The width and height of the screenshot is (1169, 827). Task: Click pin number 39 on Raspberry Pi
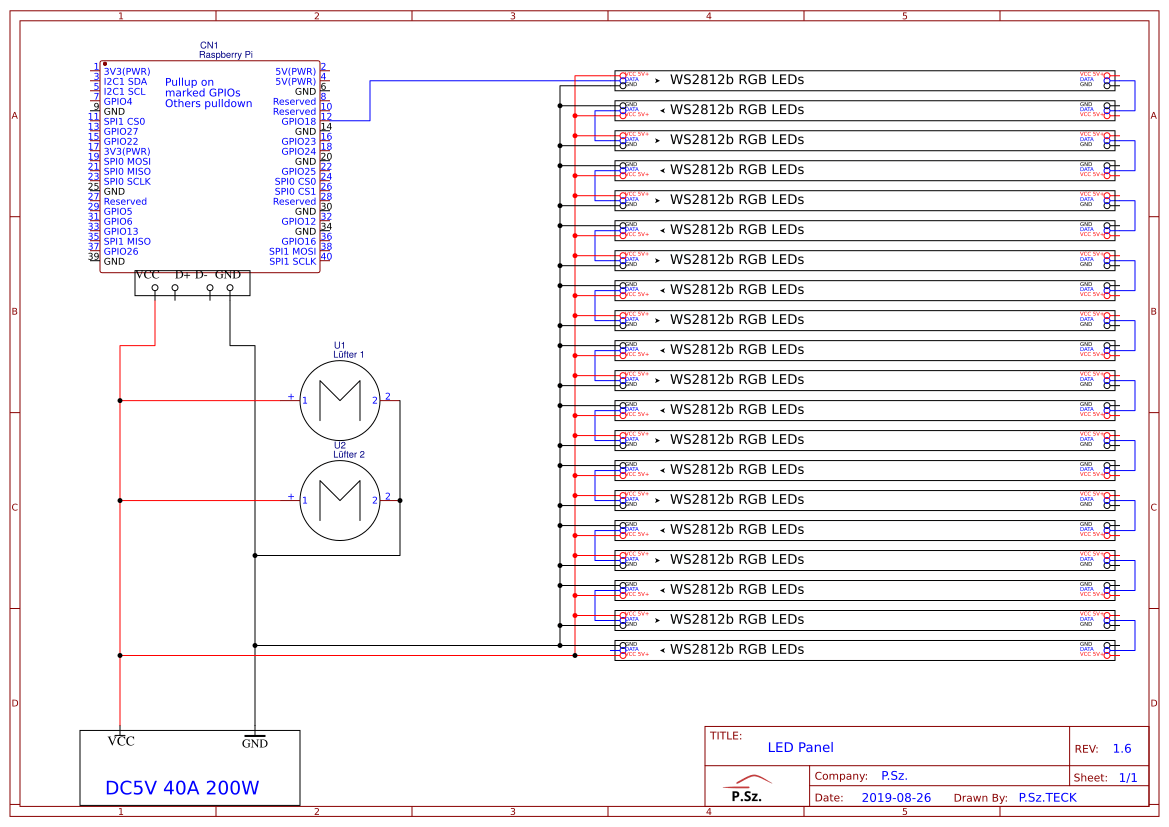(94, 257)
